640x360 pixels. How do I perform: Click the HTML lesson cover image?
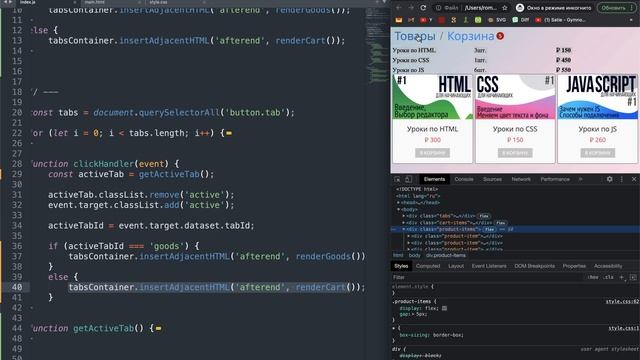(x=432, y=97)
